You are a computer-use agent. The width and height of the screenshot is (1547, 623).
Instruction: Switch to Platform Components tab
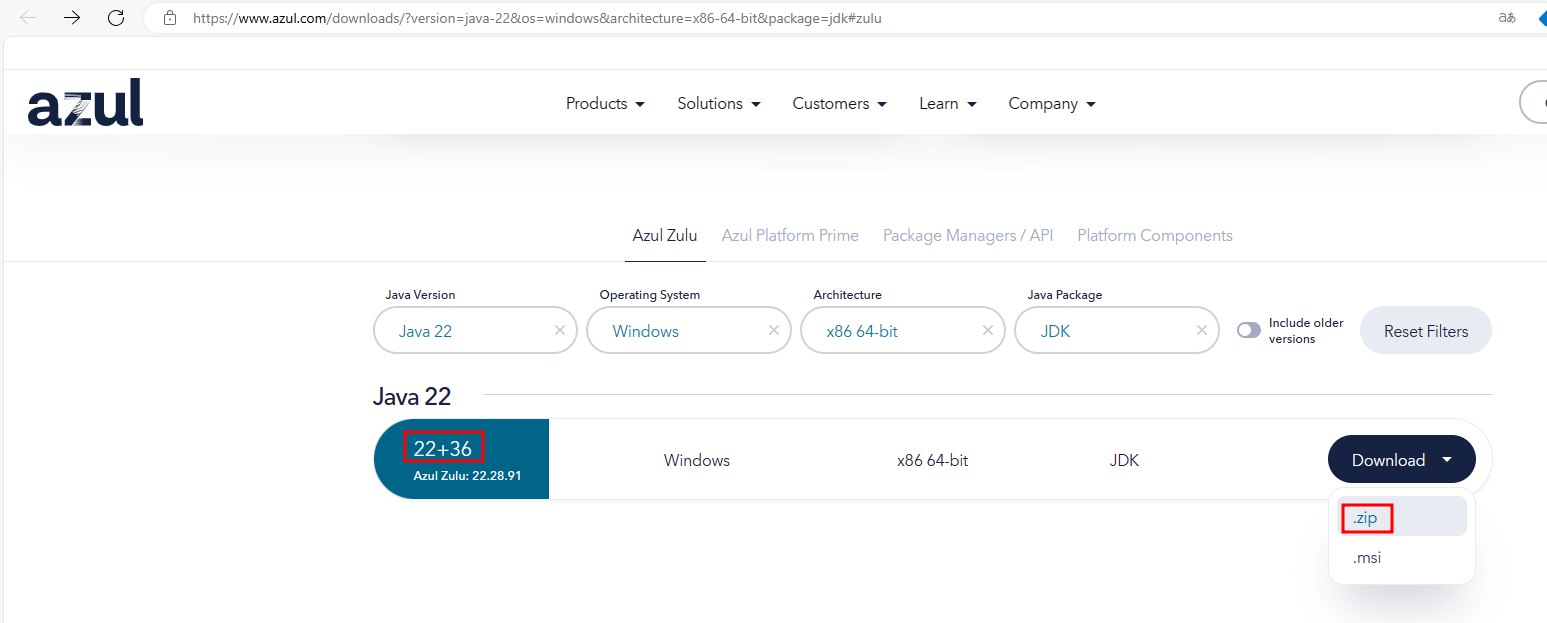1155,236
